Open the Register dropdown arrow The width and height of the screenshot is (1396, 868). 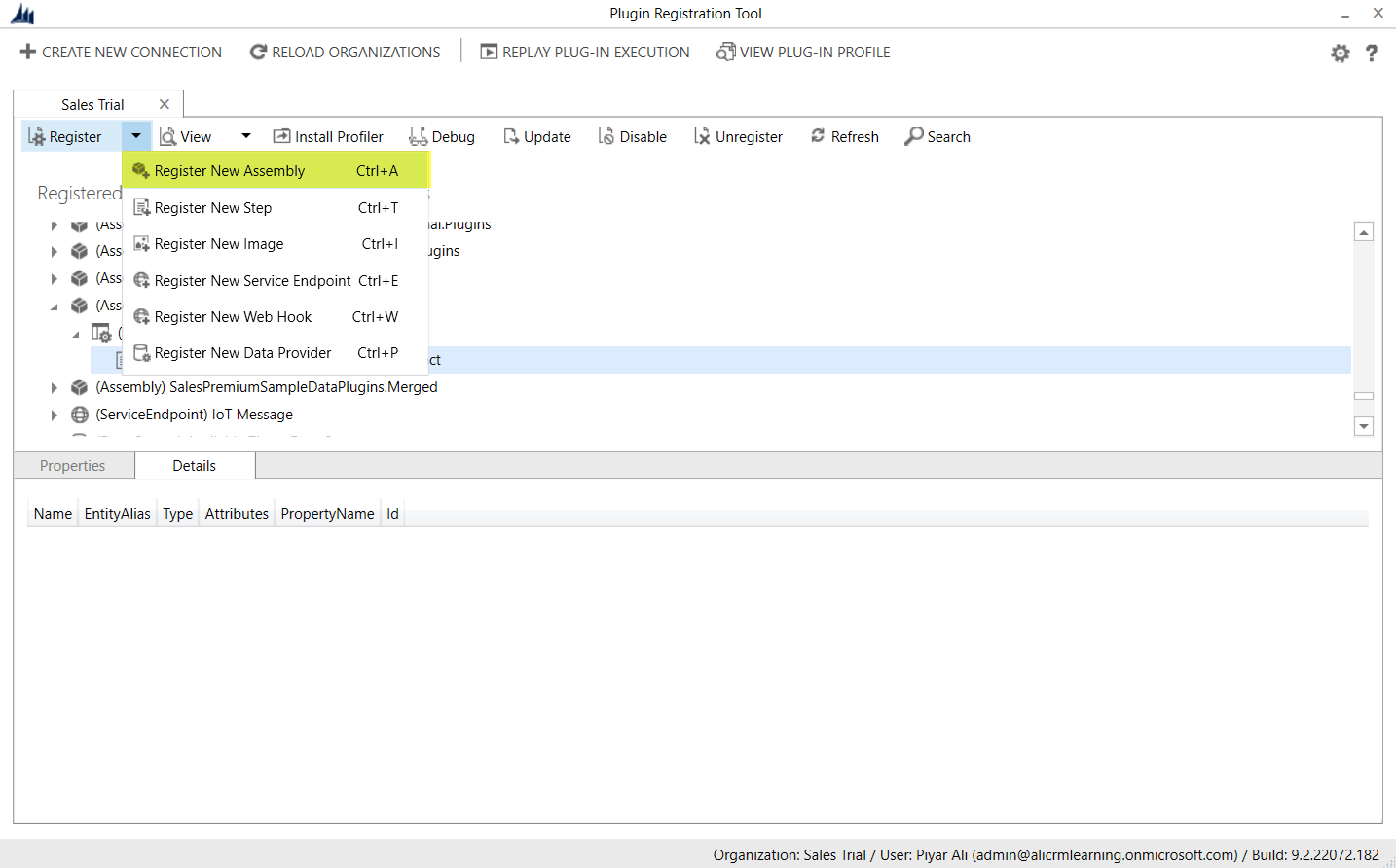[x=136, y=136]
